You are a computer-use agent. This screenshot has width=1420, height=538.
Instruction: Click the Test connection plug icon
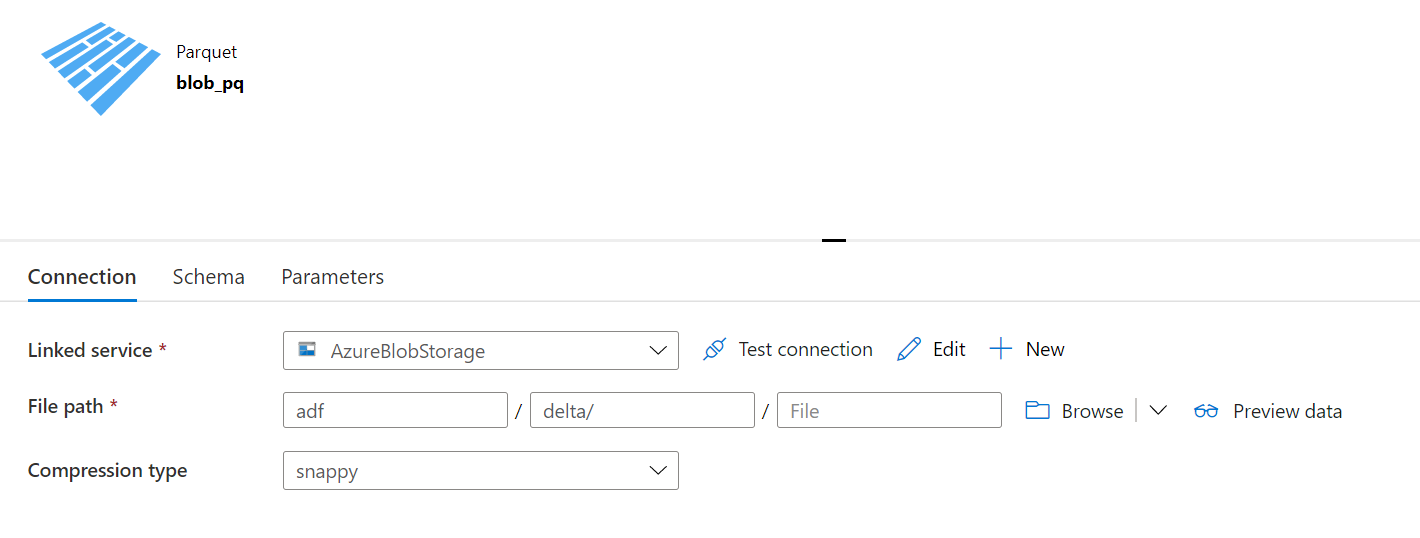pos(714,349)
